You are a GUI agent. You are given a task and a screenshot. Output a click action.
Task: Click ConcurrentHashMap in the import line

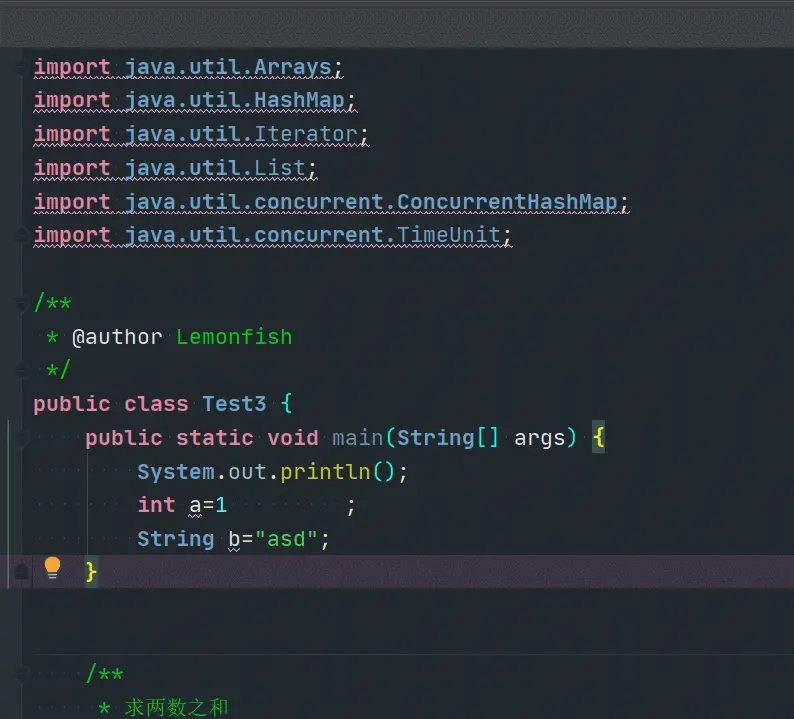[507, 202]
